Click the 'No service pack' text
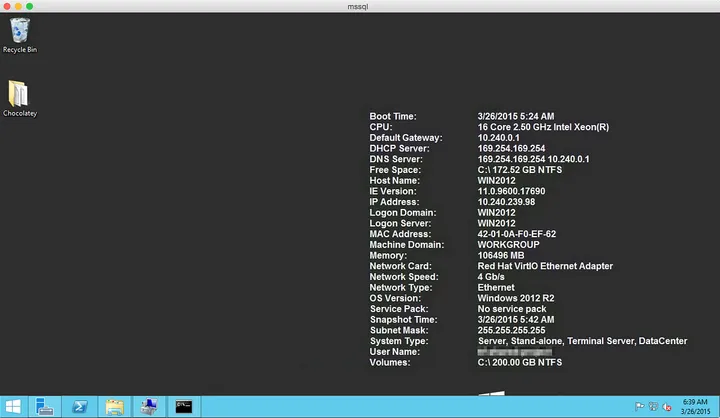 pos(512,309)
